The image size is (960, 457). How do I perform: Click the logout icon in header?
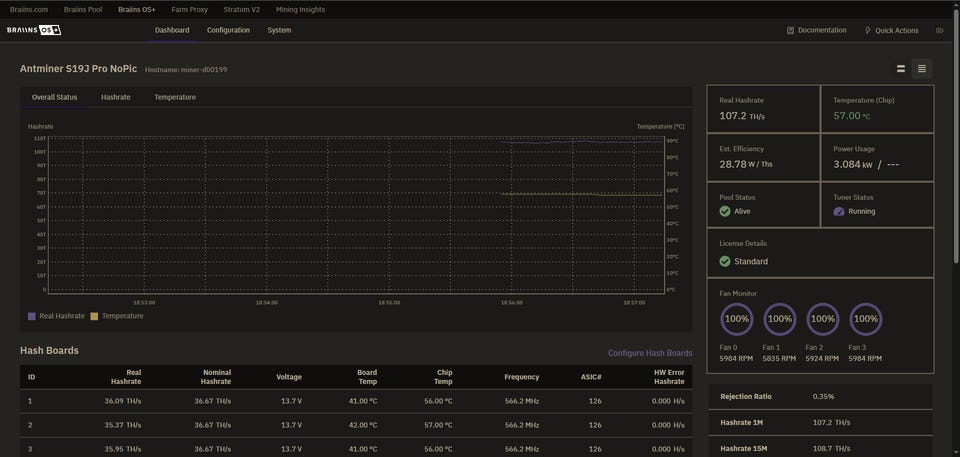939,30
